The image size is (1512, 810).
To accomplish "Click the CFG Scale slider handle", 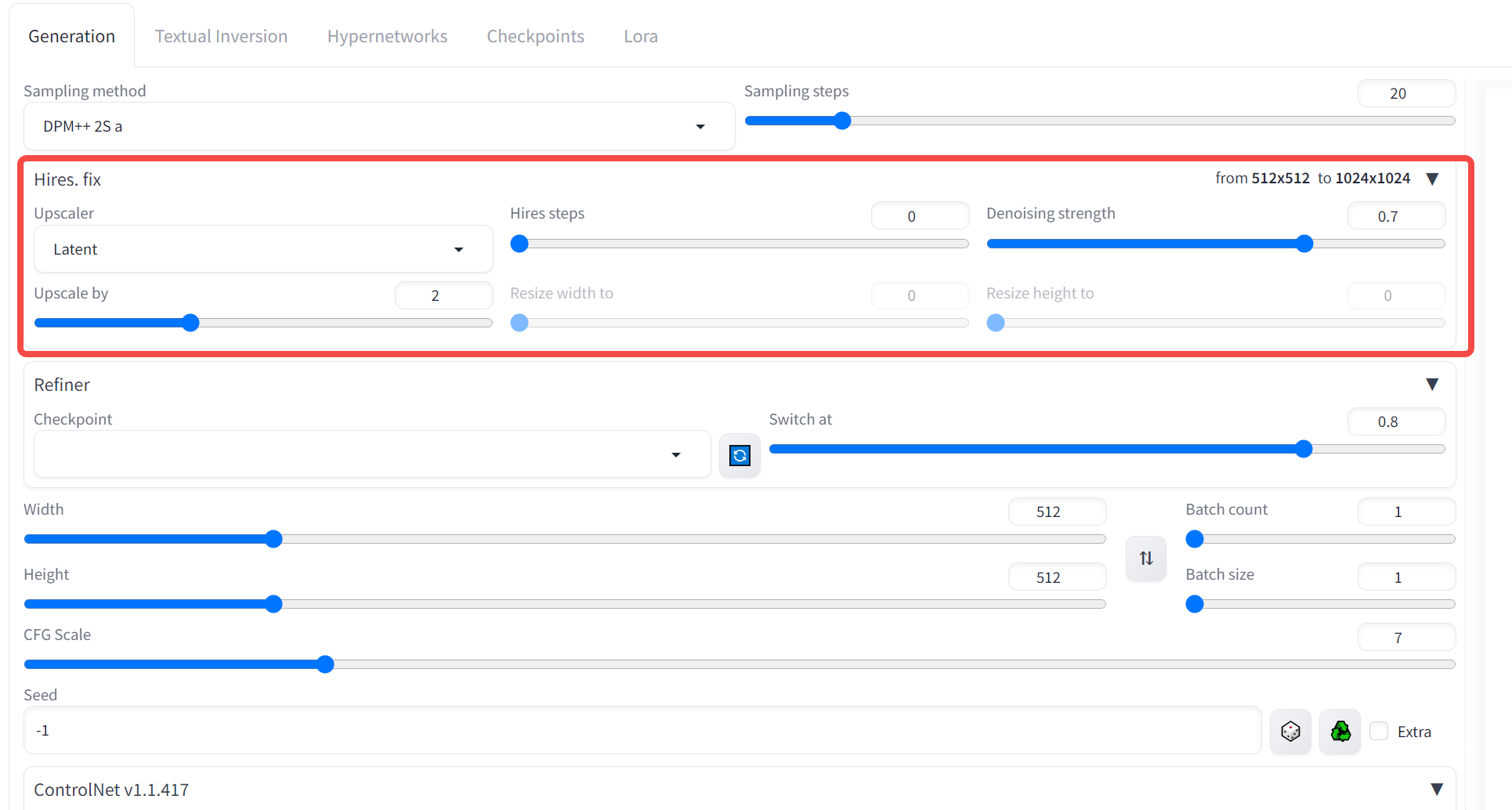I will coord(325,664).
